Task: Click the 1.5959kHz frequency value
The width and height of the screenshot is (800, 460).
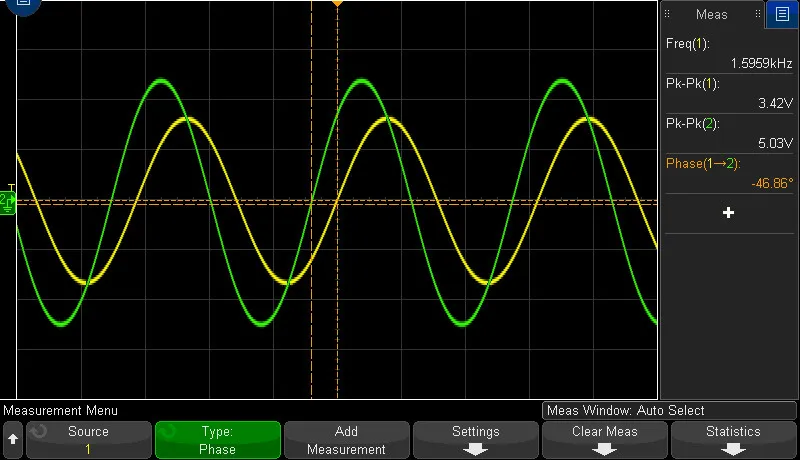Action: [761, 63]
